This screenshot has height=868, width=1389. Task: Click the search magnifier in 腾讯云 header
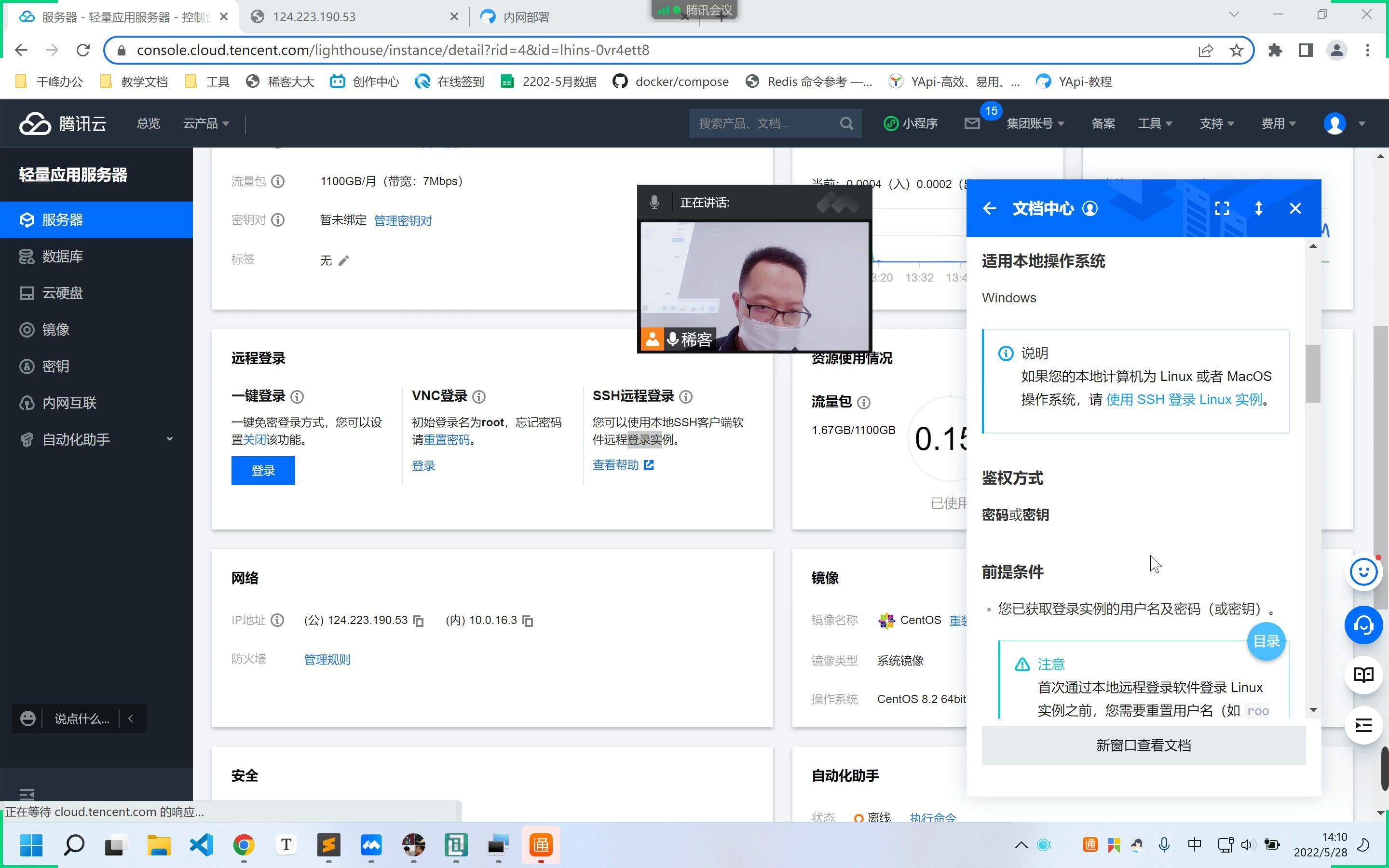coord(846,123)
